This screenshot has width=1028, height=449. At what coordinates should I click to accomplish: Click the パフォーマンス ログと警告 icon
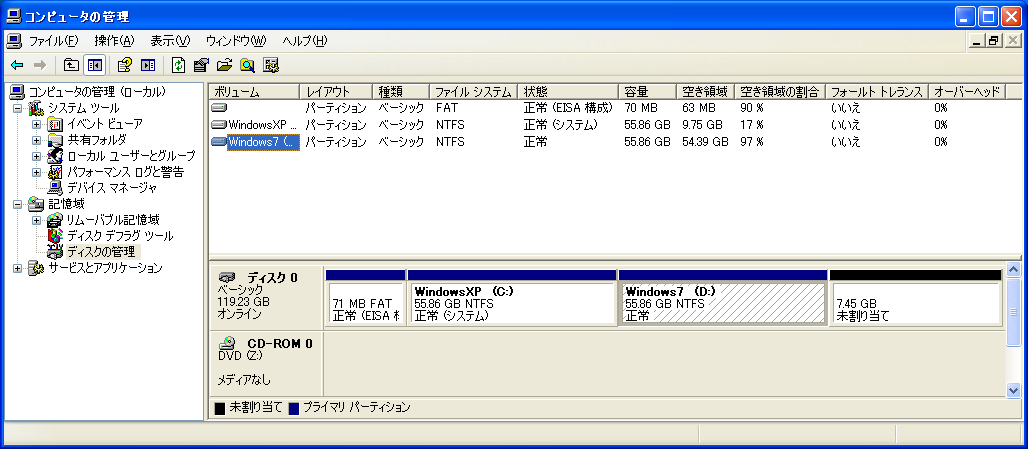pyautogui.click(x=56, y=172)
